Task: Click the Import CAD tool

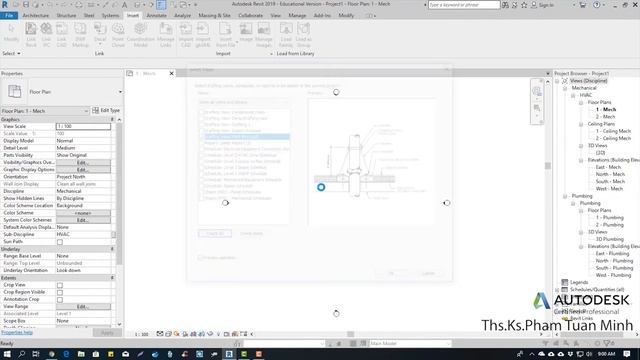Action: tap(186, 35)
